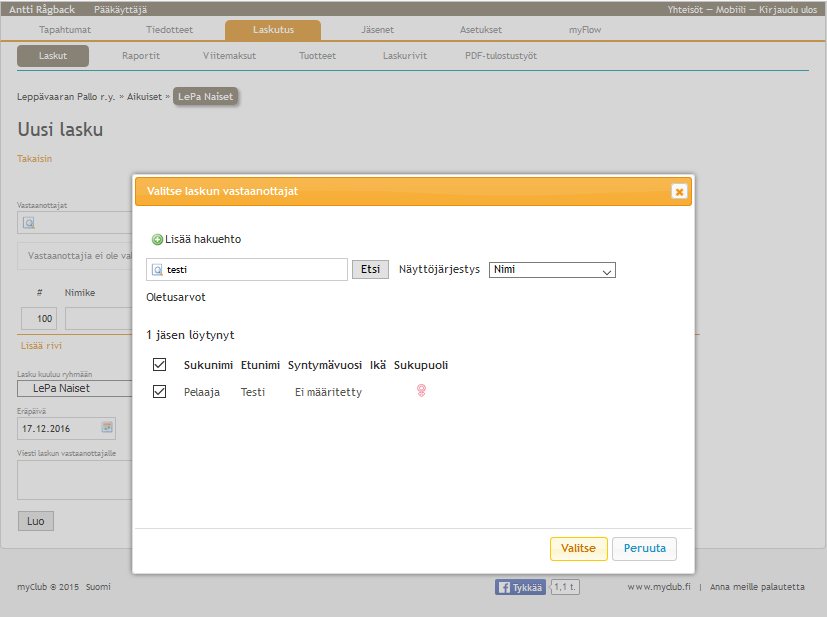Go to the Jäsenet tab

coord(377,30)
